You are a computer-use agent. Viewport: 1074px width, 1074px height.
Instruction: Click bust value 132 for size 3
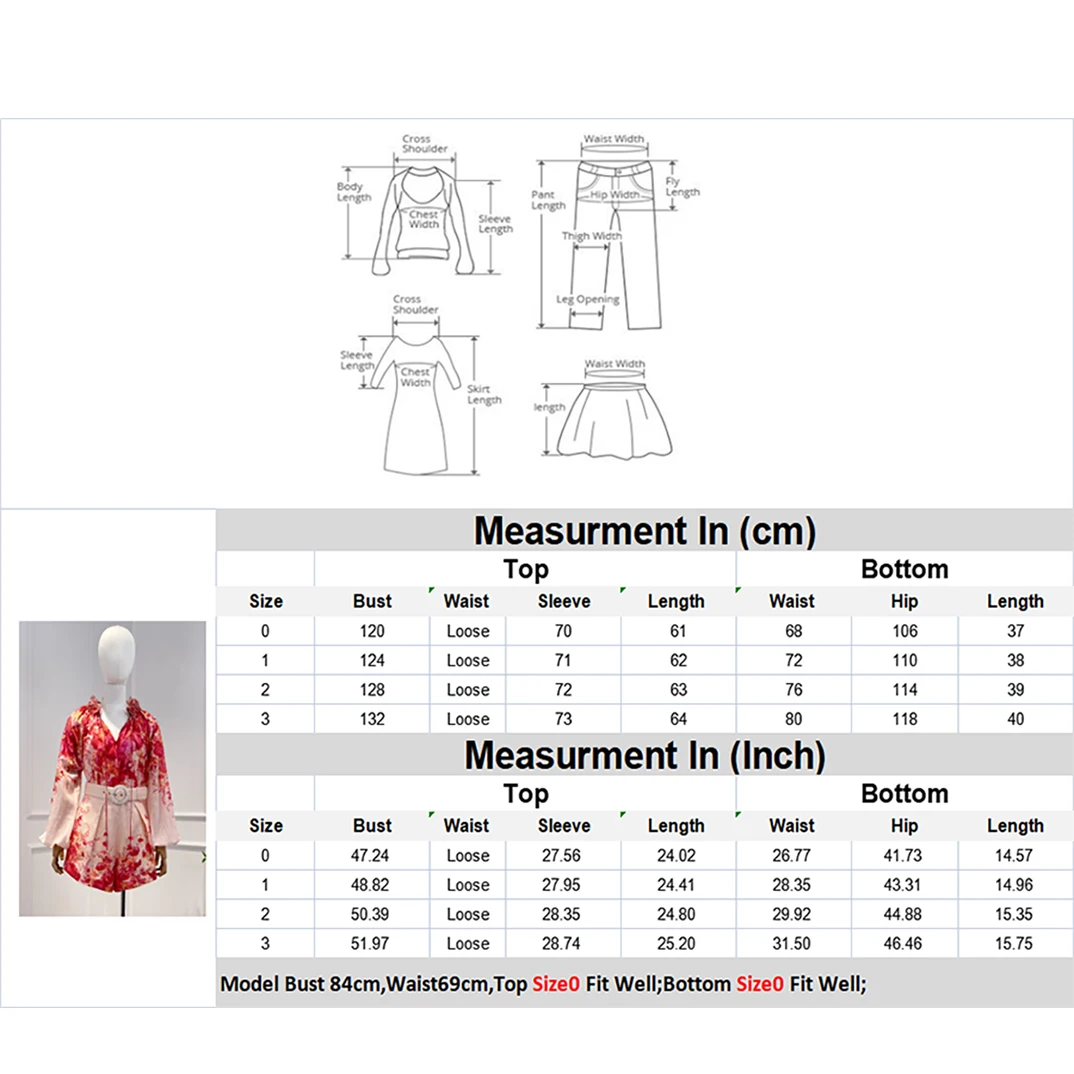tap(372, 719)
